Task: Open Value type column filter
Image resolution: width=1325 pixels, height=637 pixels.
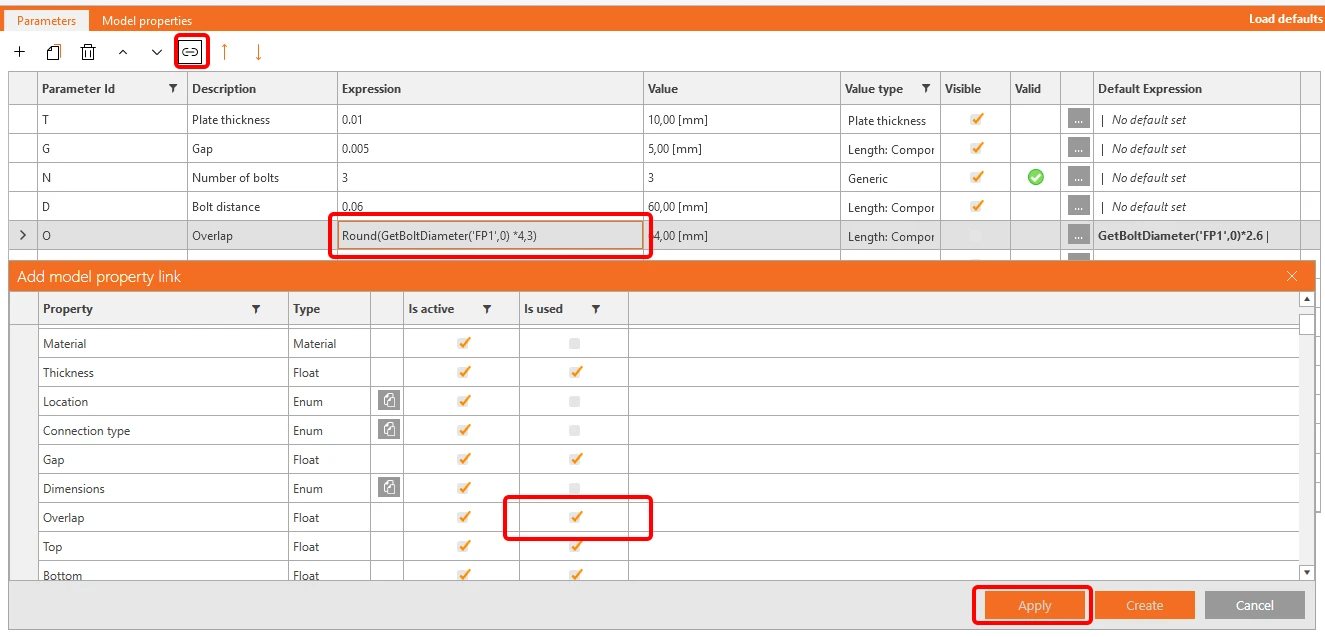Action: coord(926,89)
